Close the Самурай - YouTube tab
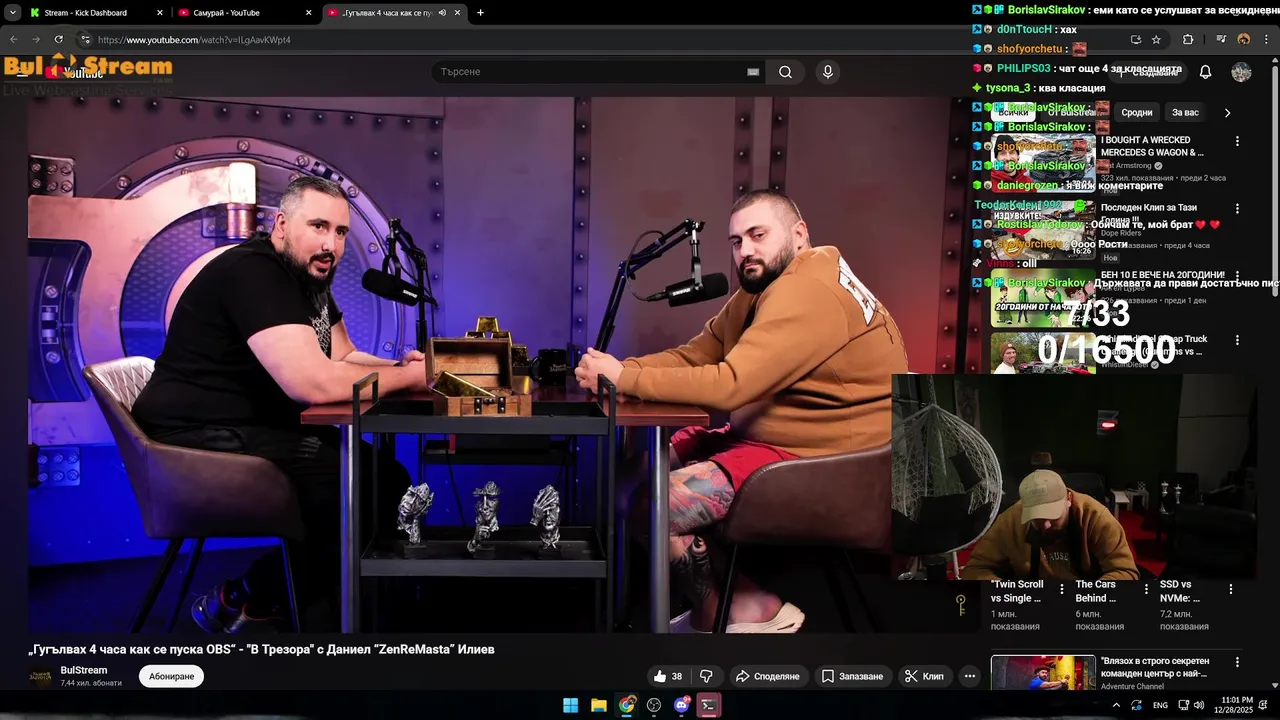Viewport: 1280px width, 720px height. [308, 13]
